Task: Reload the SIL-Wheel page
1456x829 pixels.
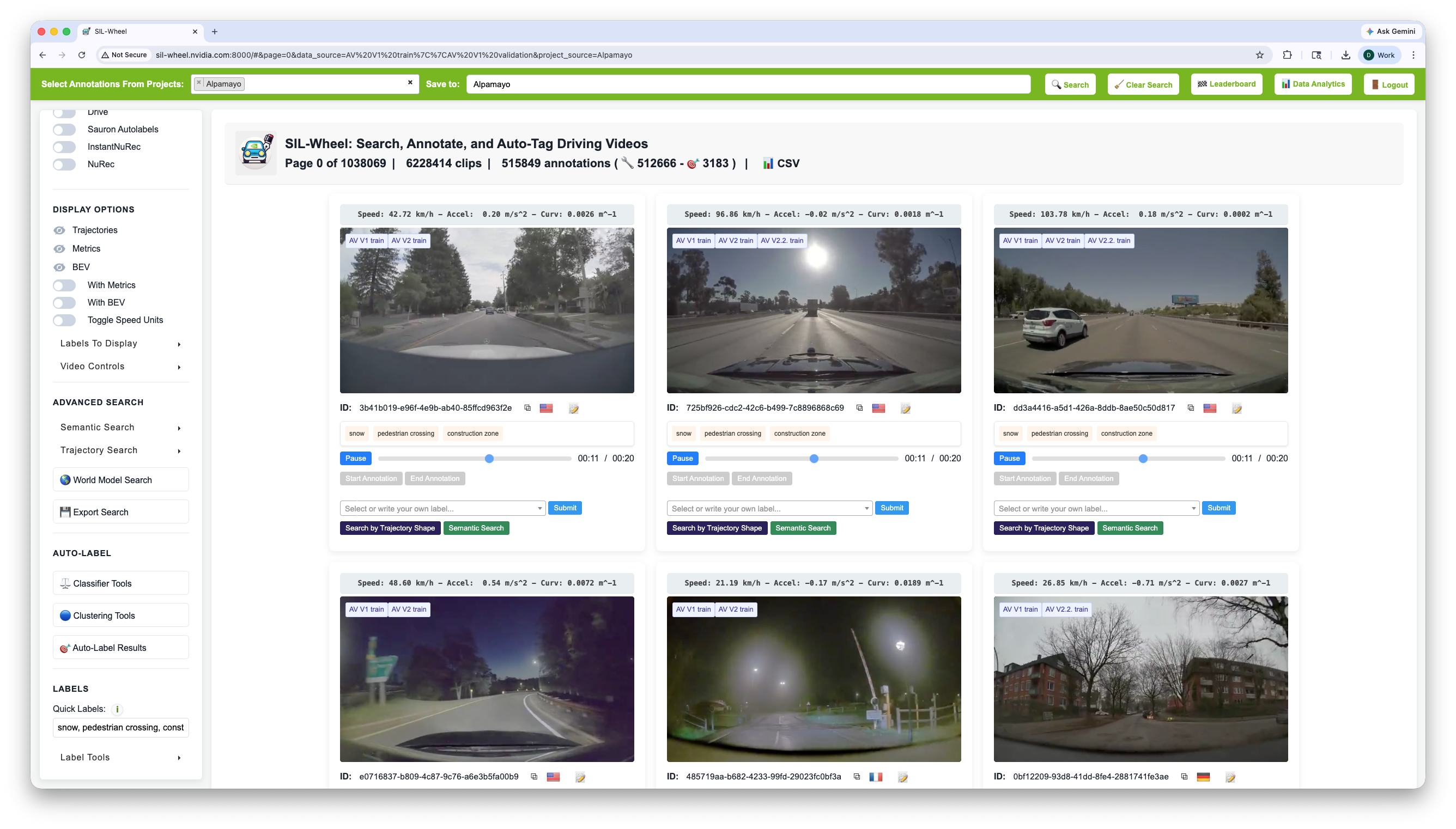Action: tap(82, 54)
